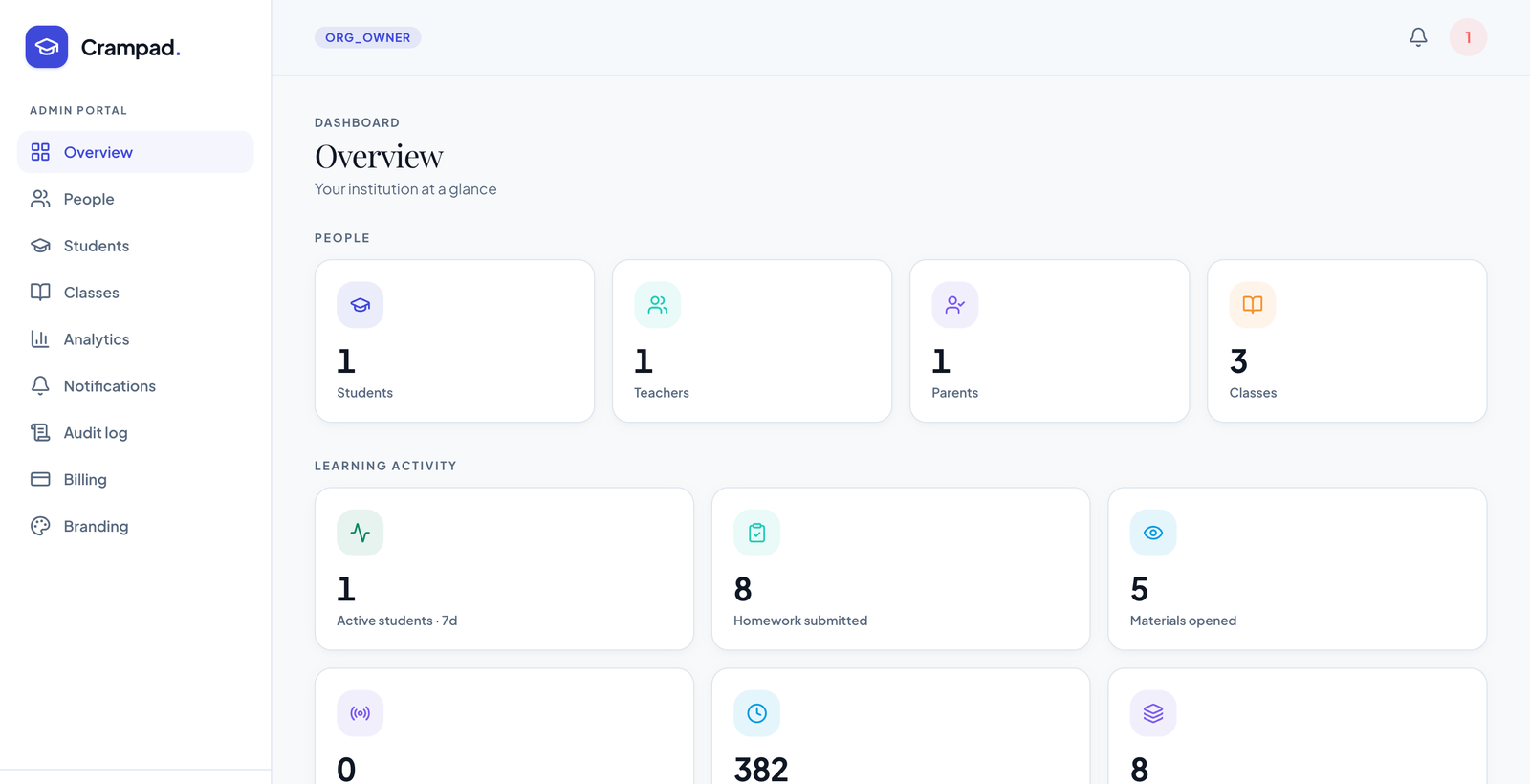Click the 'ADMIN PORTAL' sidebar heading
Image resolution: width=1530 pixels, height=784 pixels.
(78, 111)
